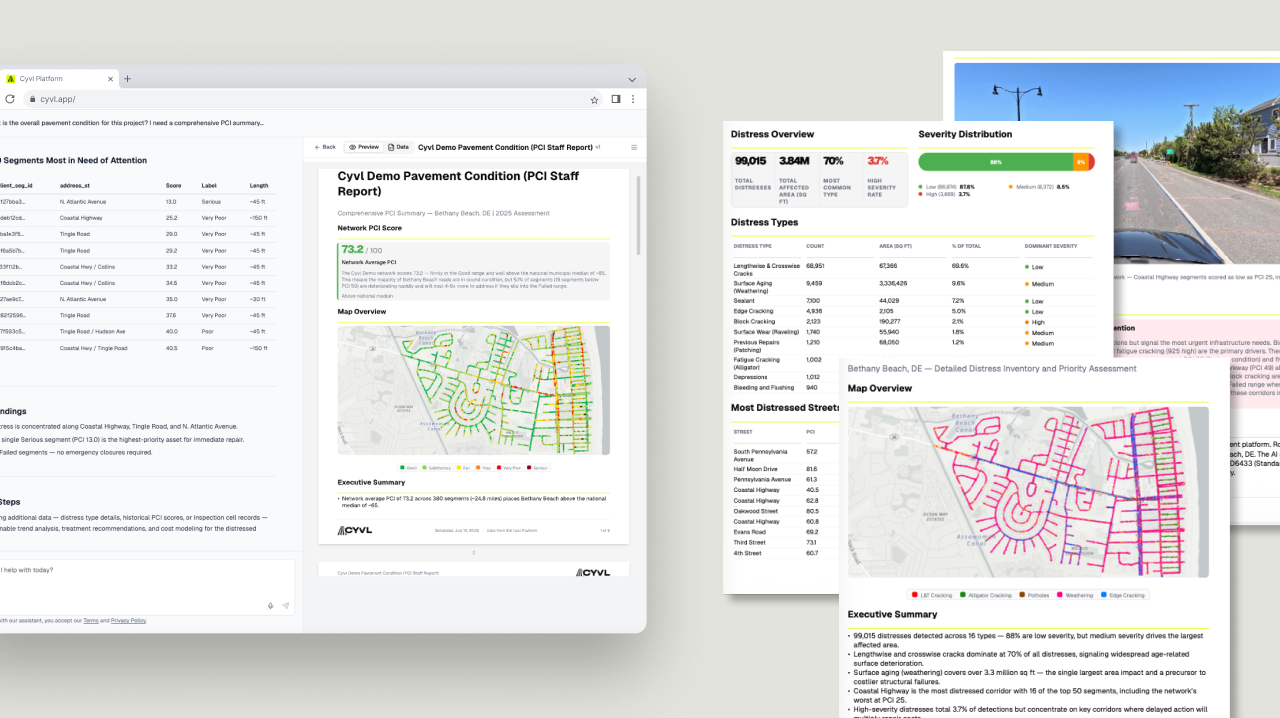Click the Score column header
Image resolution: width=1280 pixels, height=718 pixels.
pos(173,185)
